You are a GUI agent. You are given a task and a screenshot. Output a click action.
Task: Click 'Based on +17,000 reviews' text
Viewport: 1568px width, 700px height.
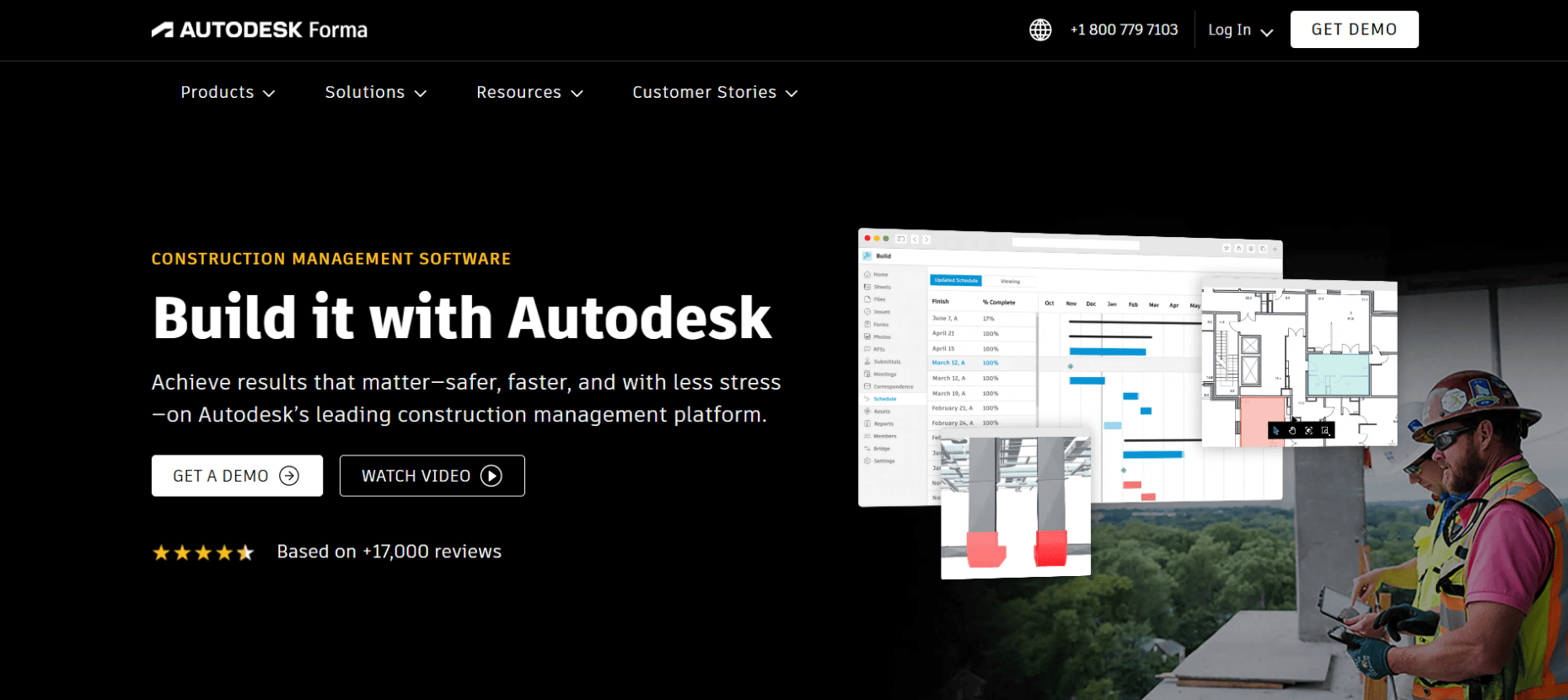coord(389,552)
